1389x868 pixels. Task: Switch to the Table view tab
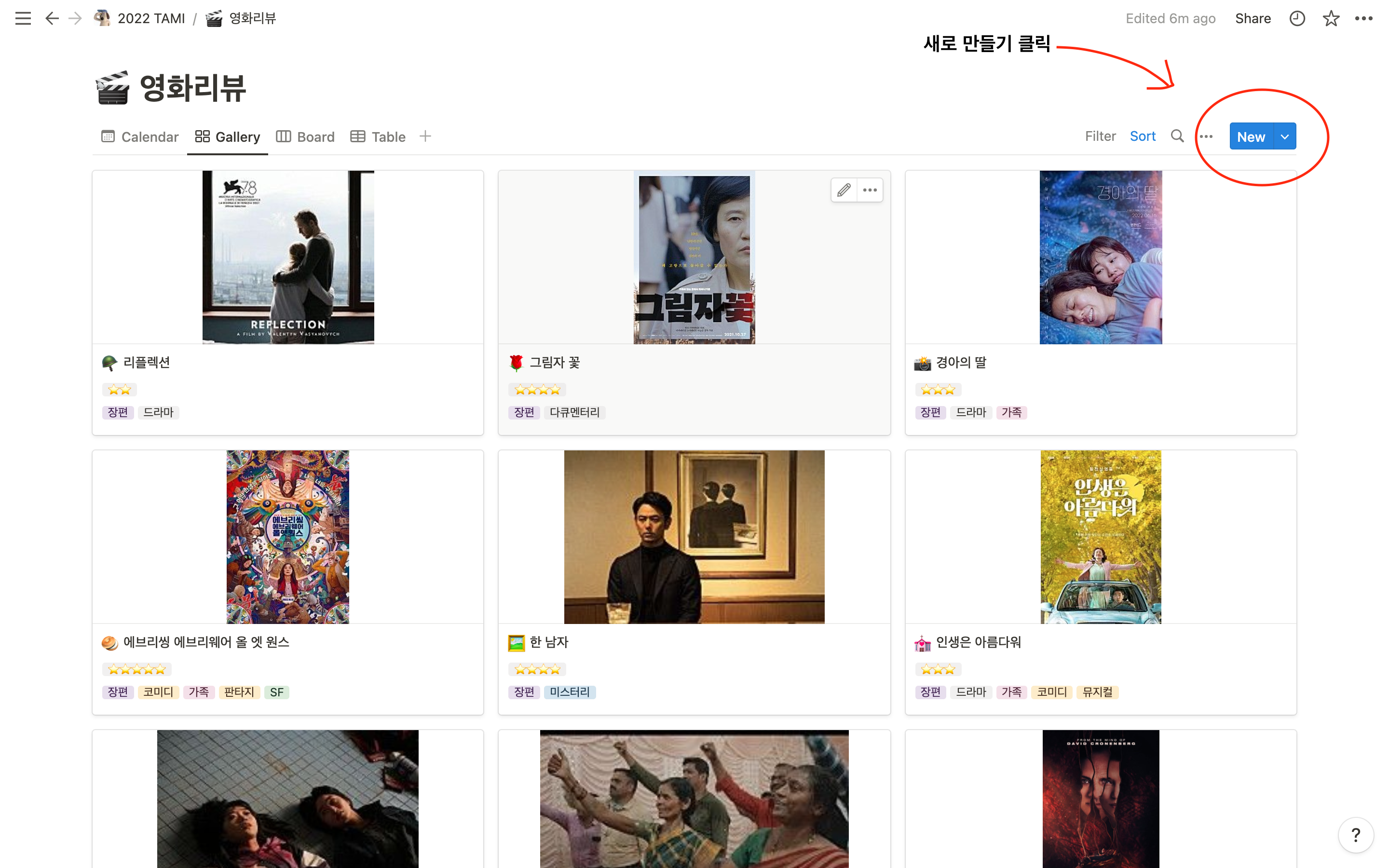378,136
